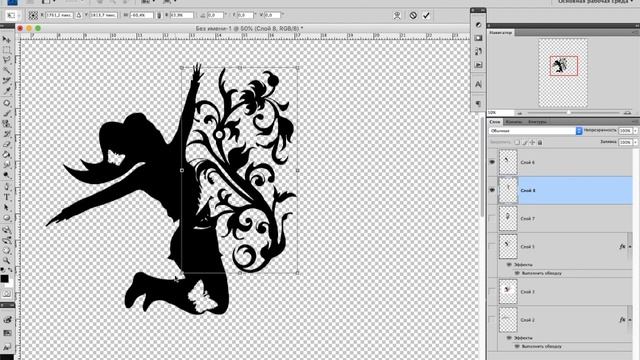Select the Eraser tool
640x360 pixels.
point(6,144)
